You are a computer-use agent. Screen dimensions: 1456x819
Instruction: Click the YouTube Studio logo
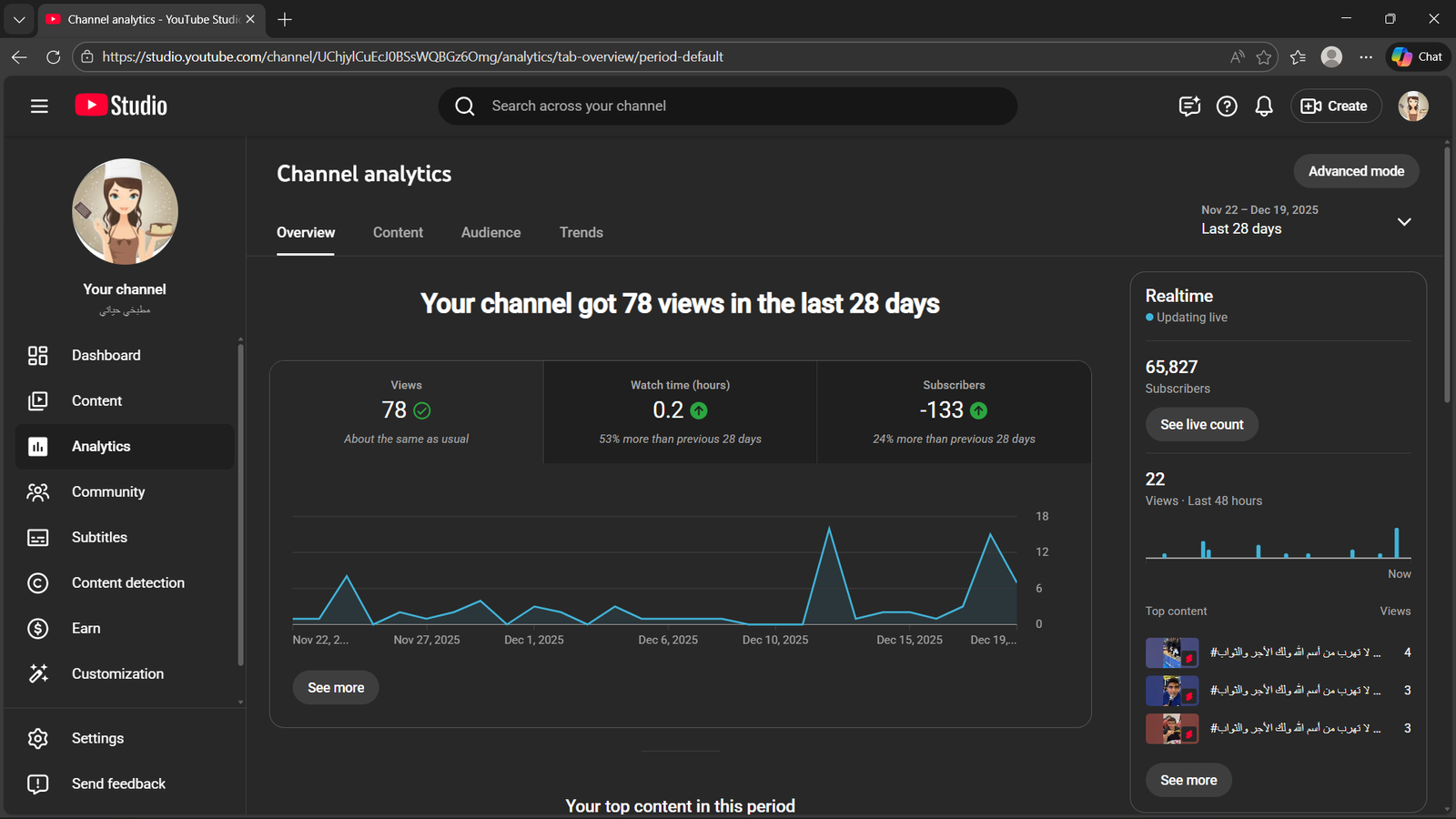click(121, 106)
